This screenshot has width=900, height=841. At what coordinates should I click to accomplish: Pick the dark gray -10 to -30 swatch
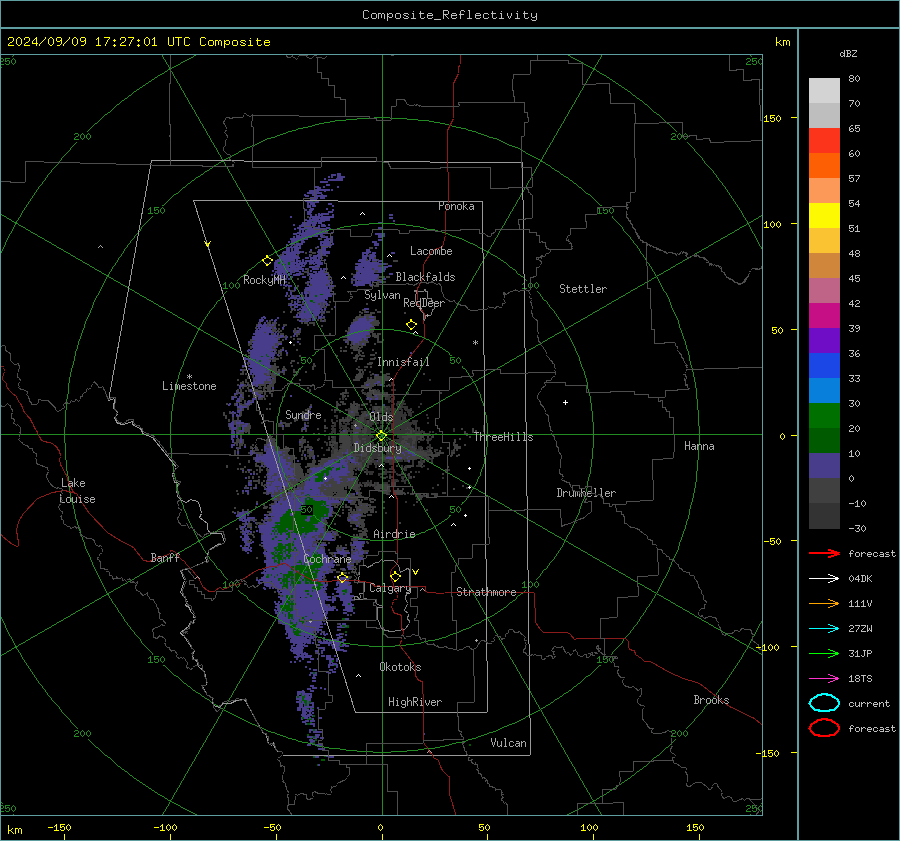(x=824, y=516)
